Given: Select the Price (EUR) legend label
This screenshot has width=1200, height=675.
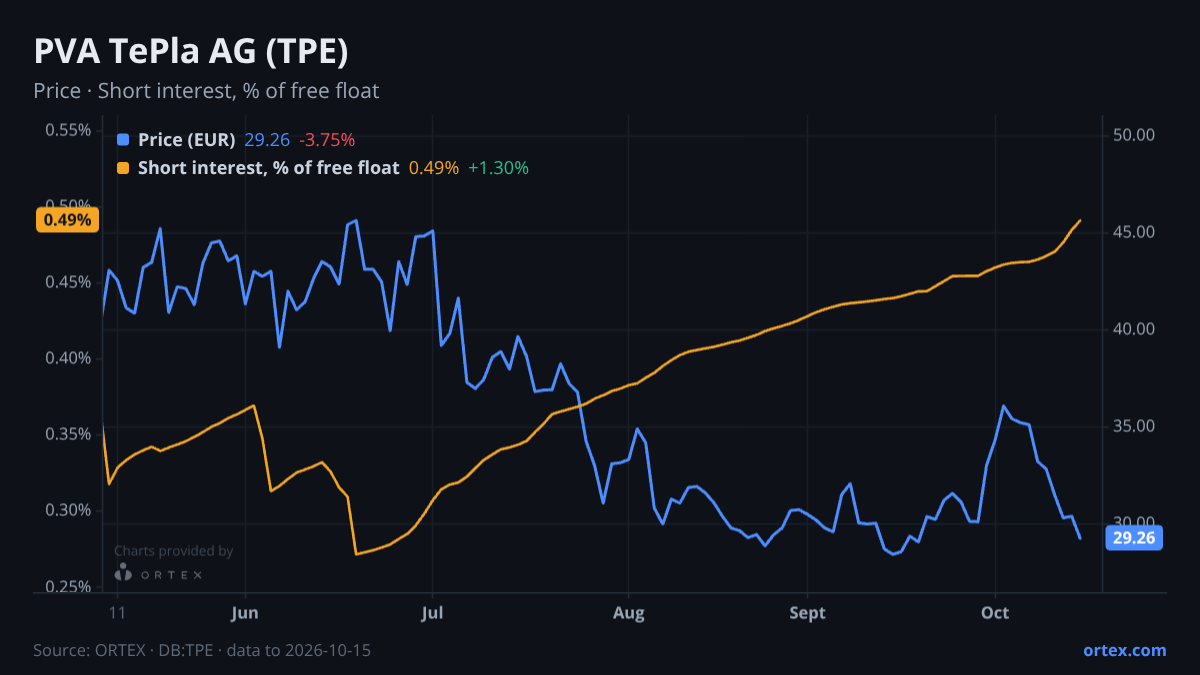Looking at the screenshot, I should pyautogui.click(x=187, y=140).
